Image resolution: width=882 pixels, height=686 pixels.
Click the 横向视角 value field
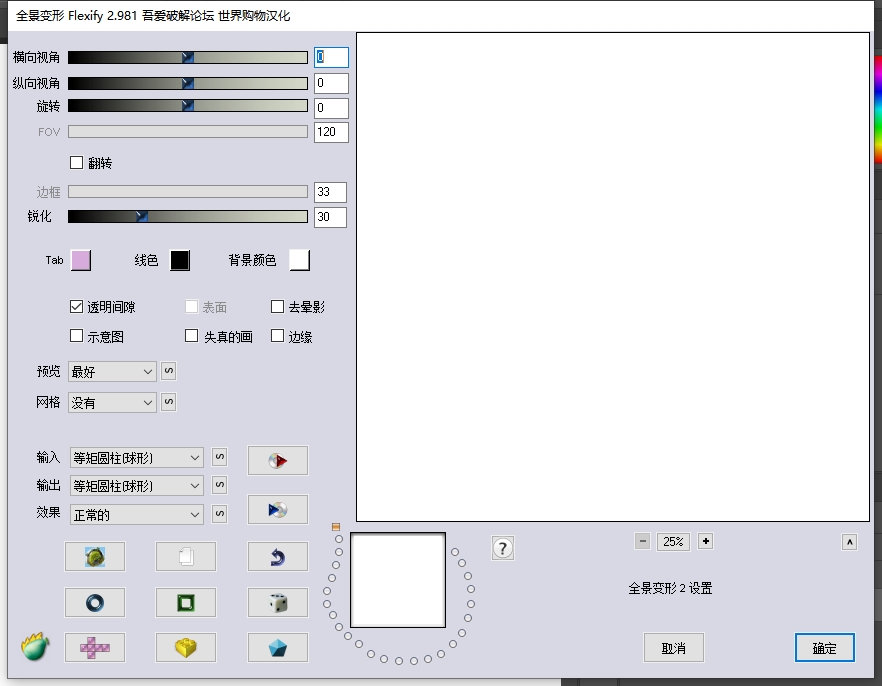point(331,57)
